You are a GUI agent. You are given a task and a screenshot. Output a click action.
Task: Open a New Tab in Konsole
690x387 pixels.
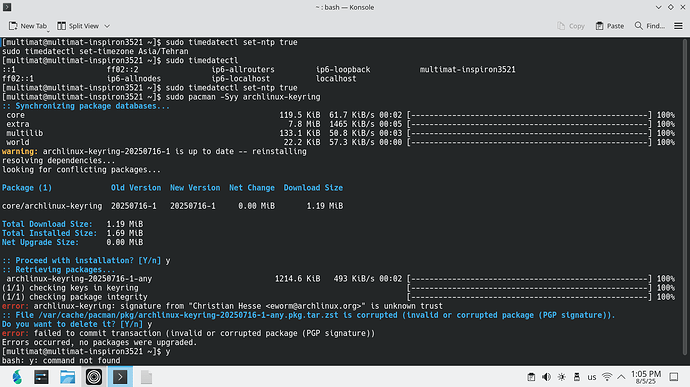[x=28, y=26]
